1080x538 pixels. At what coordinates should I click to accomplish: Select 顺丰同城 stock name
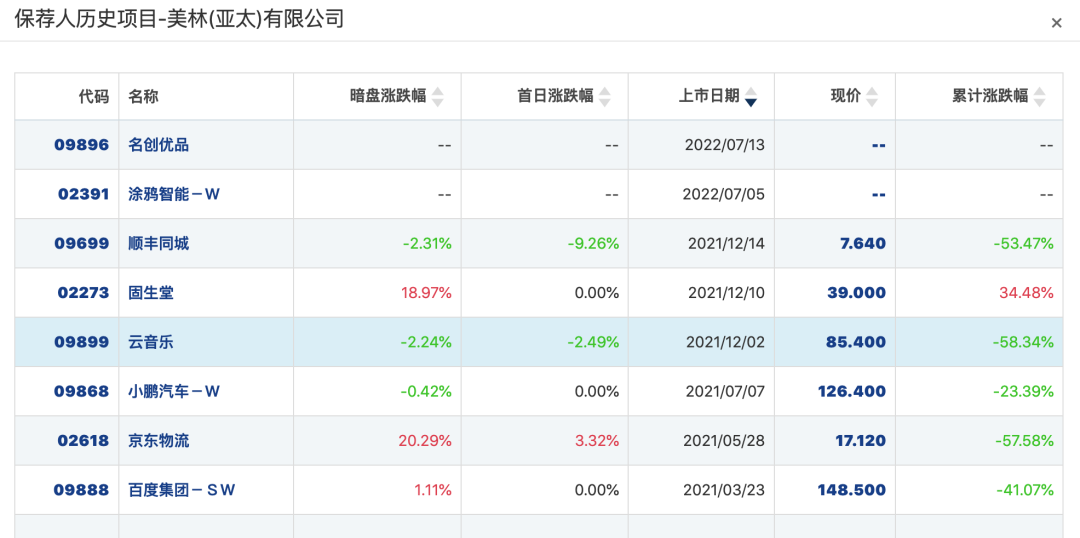click(x=158, y=243)
